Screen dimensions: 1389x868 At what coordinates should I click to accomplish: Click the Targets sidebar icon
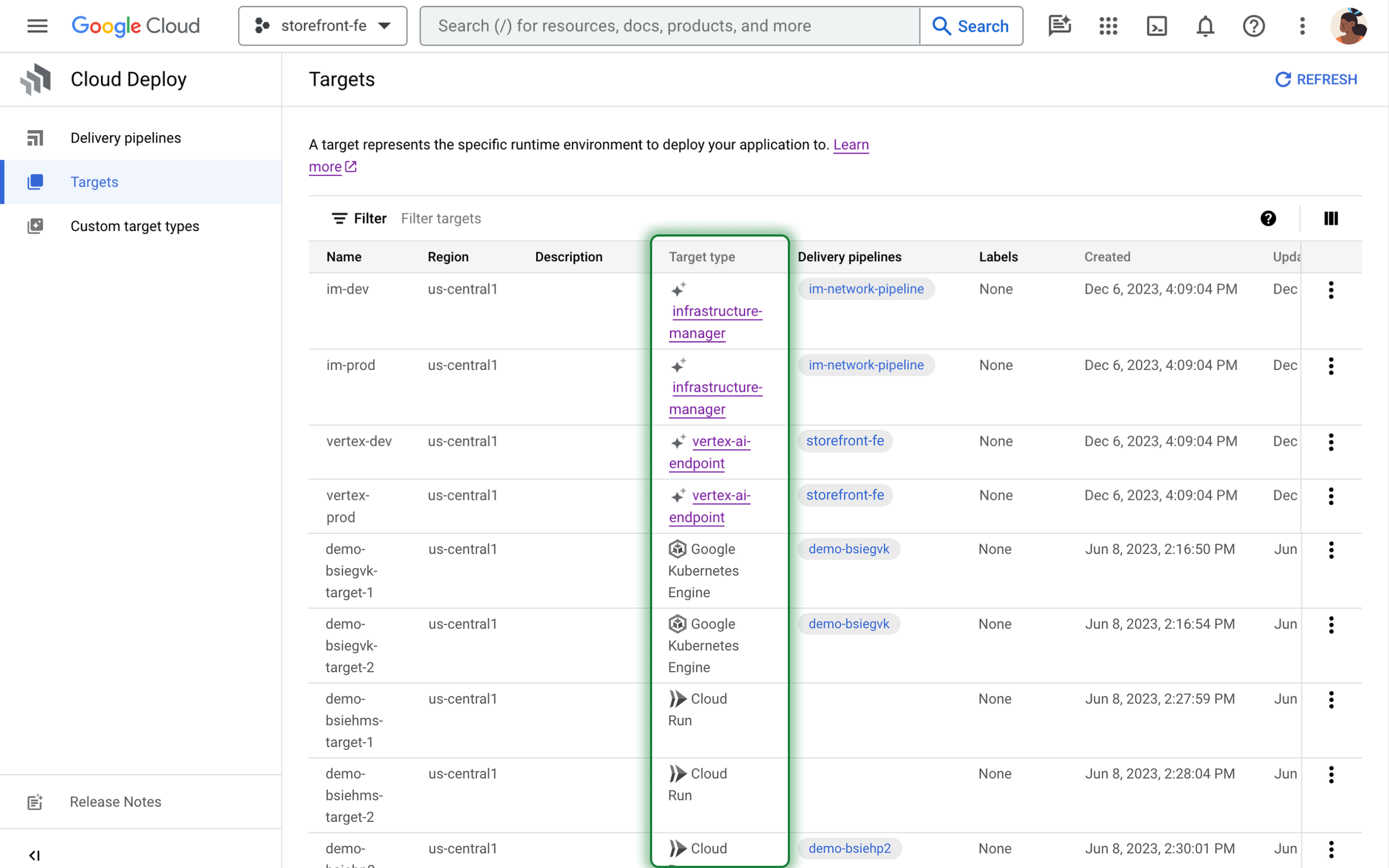tap(34, 181)
